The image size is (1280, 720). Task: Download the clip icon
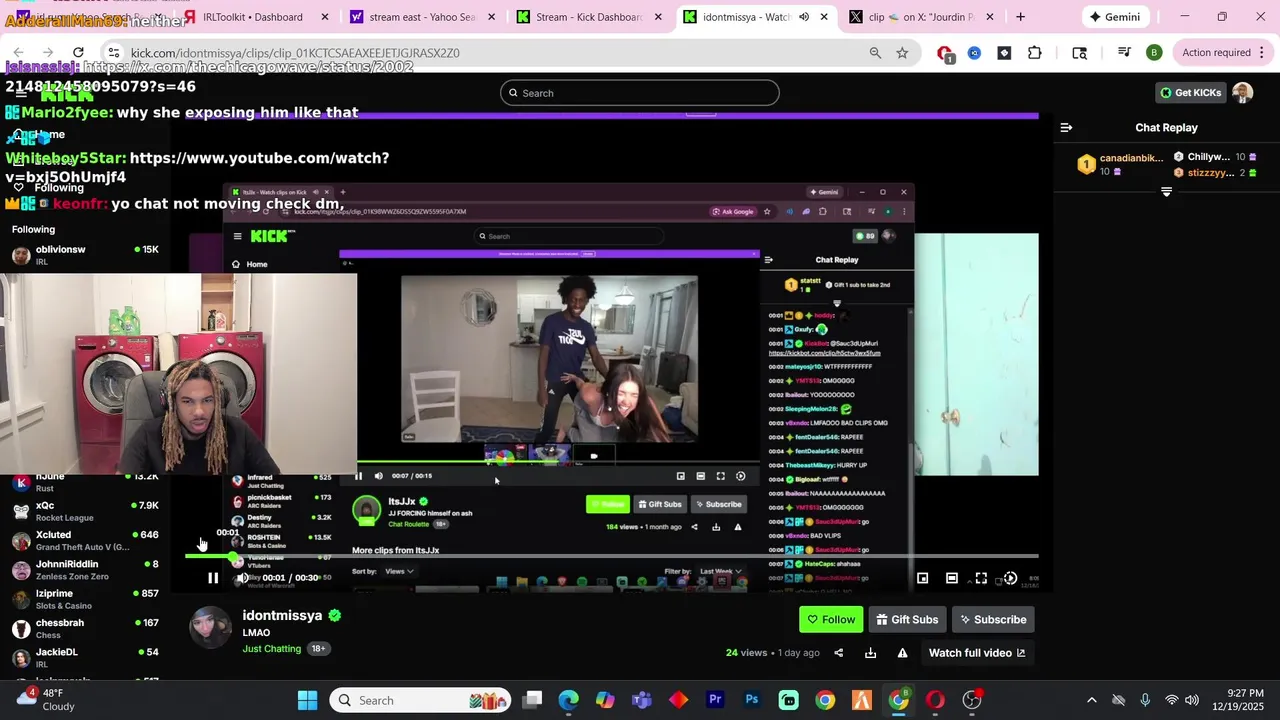tap(870, 653)
